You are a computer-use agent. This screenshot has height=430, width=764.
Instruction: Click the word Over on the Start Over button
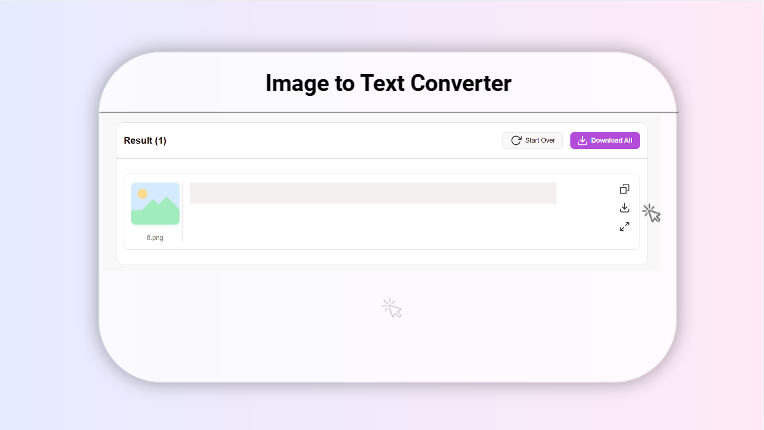(548, 141)
